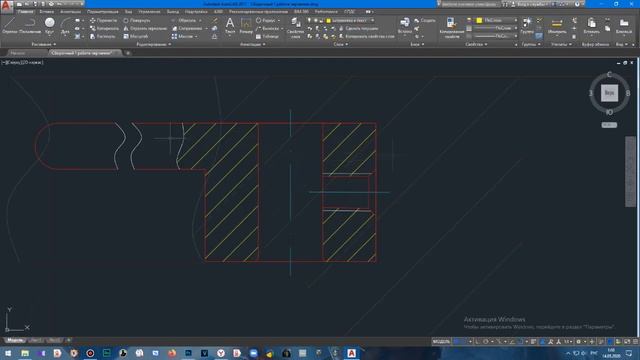Select the Dimension (Размер) tool
Screen dimensions: 640x360
coord(246,25)
